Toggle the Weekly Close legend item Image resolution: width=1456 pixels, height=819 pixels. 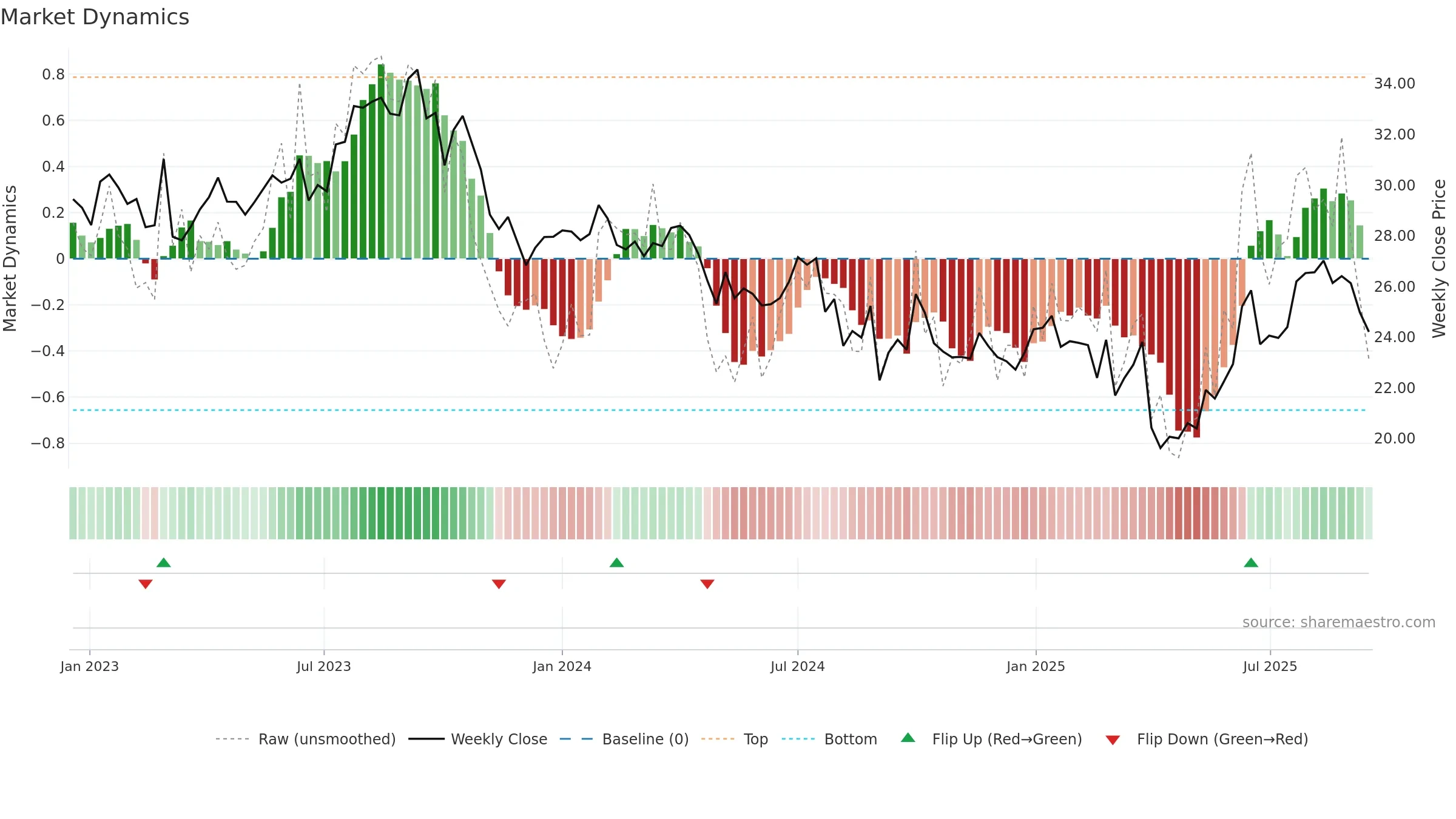[x=478, y=739]
